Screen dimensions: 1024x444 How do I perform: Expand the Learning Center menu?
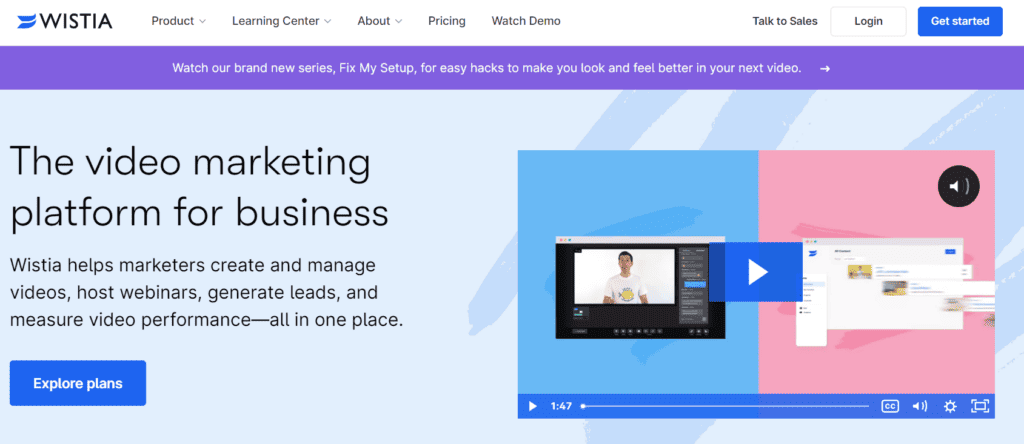[281, 21]
